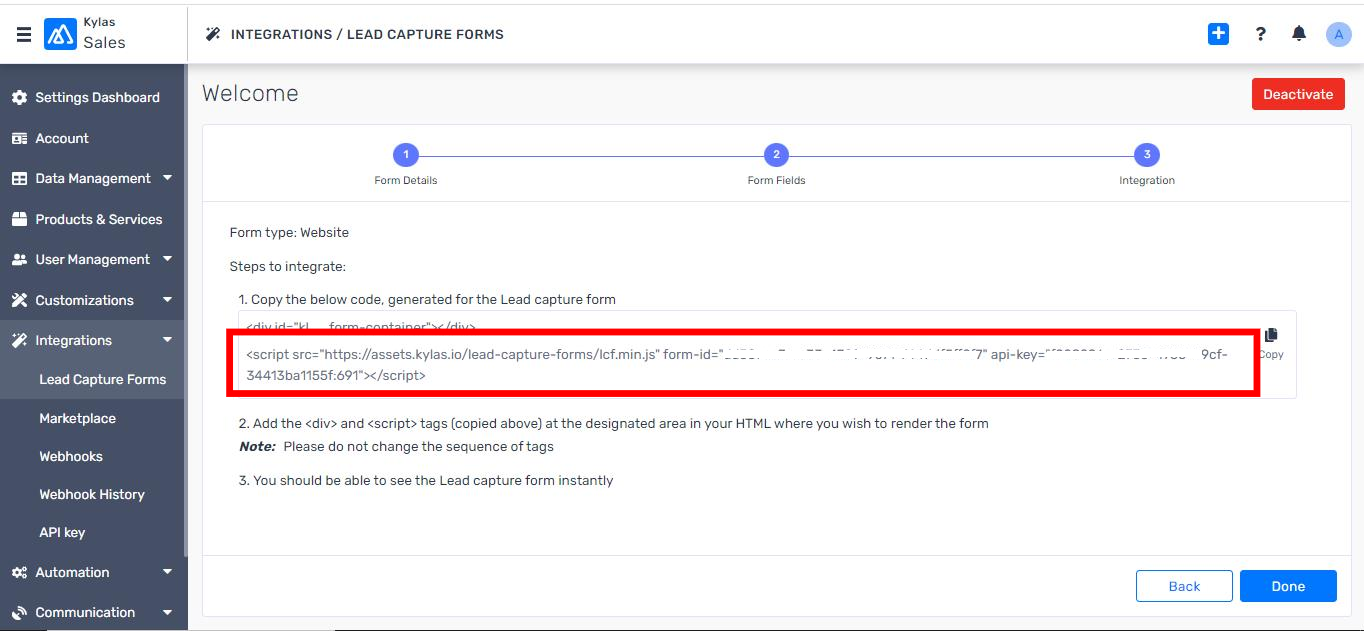Open the hamburger menu icon
Image resolution: width=1364 pixels, height=631 pixels.
[x=23, y=34]
